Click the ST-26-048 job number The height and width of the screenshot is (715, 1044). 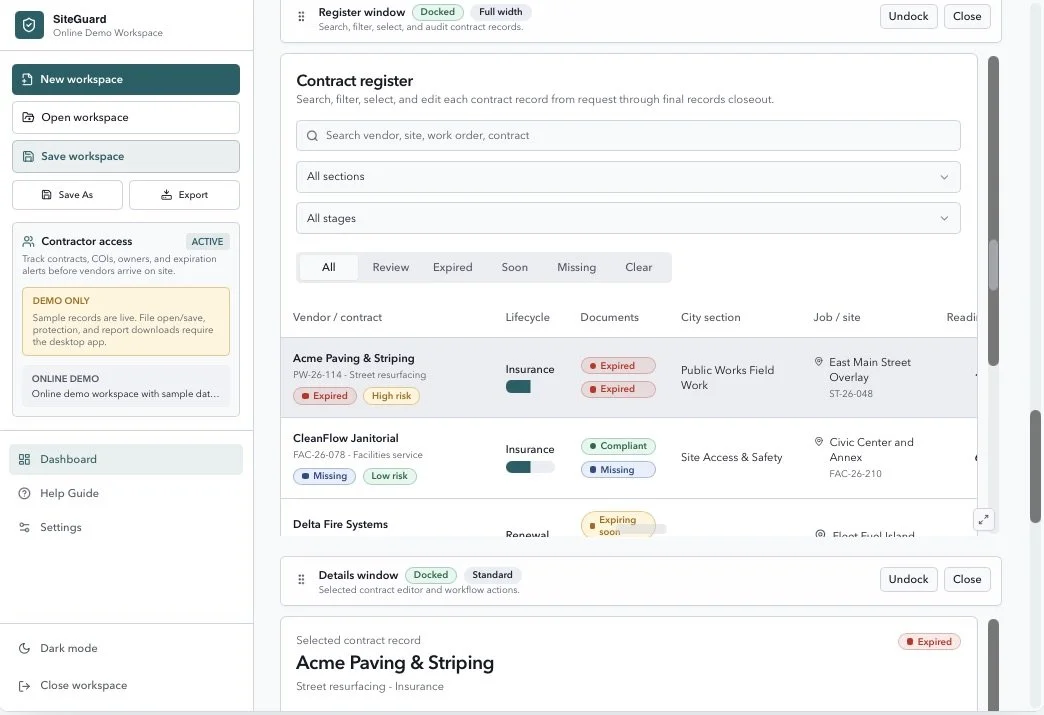(x=851, y=394)
